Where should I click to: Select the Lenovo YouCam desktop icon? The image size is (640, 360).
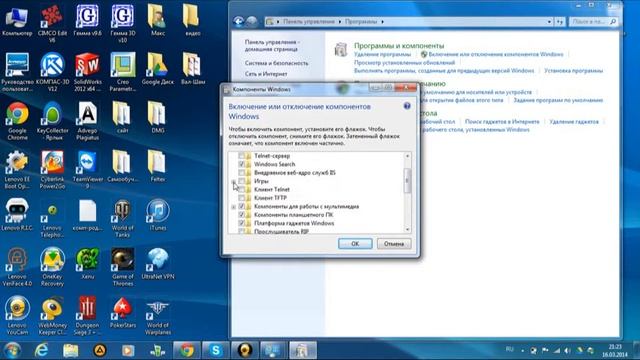pyautogui.click(x=17, y=316)
